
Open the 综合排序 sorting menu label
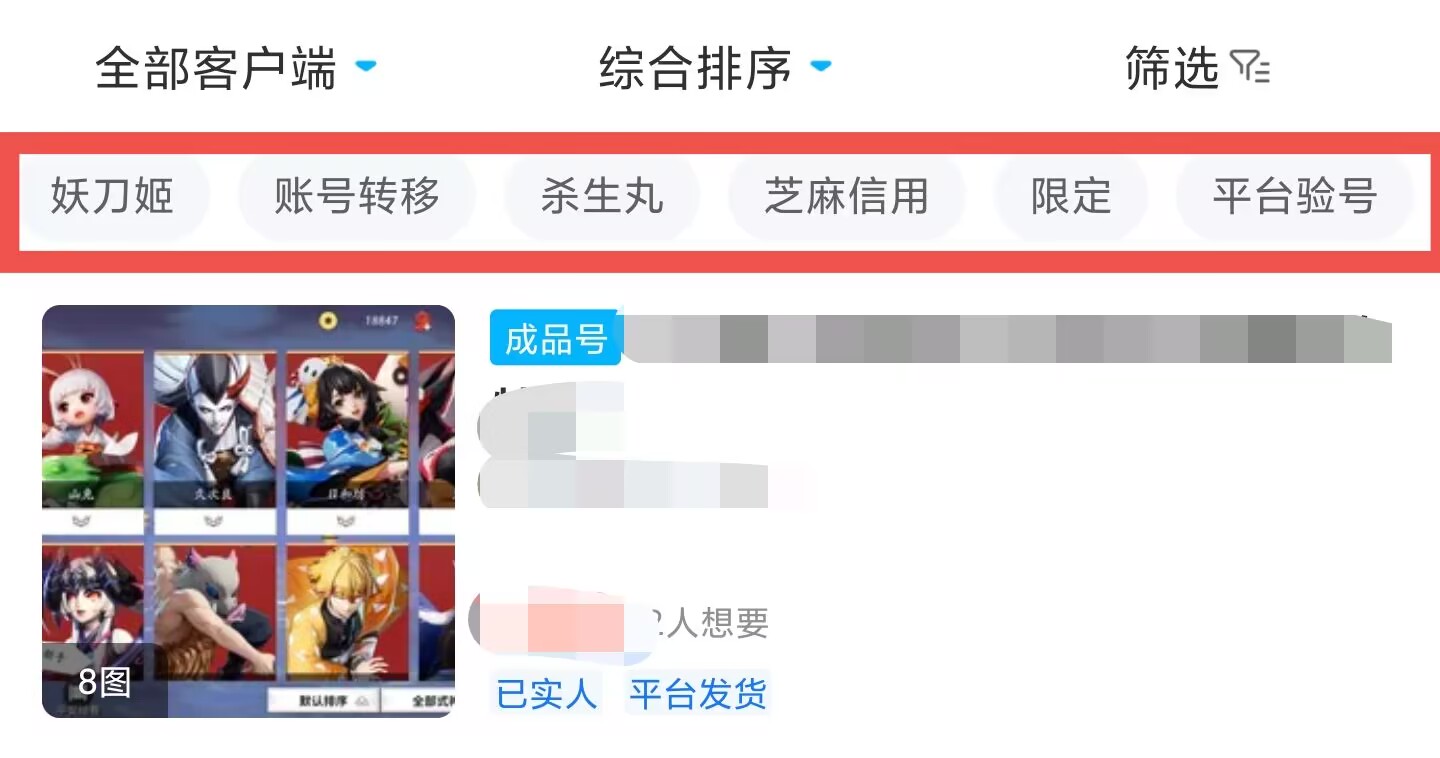point(695,69)
